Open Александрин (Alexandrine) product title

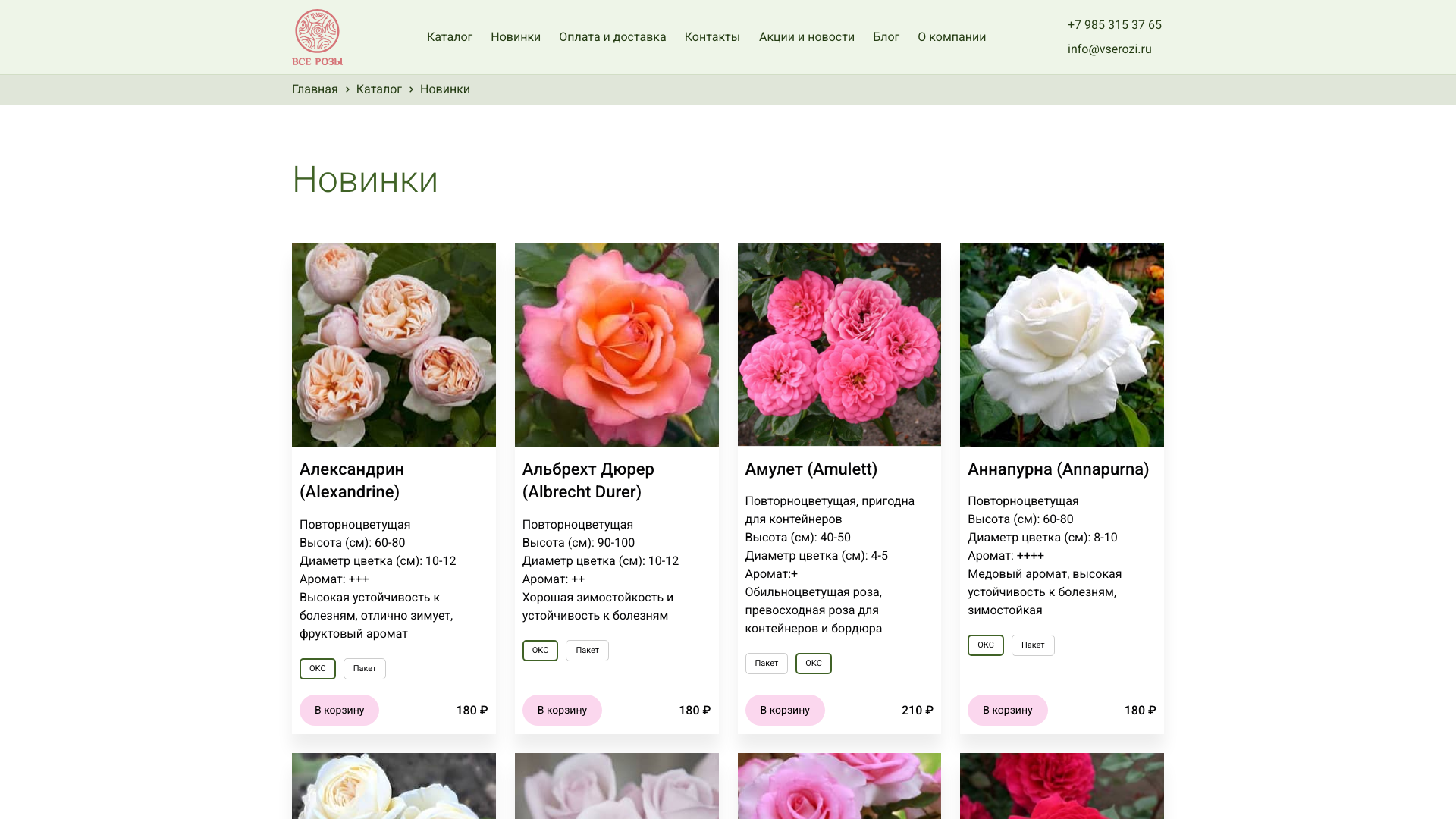click(352, 481)
